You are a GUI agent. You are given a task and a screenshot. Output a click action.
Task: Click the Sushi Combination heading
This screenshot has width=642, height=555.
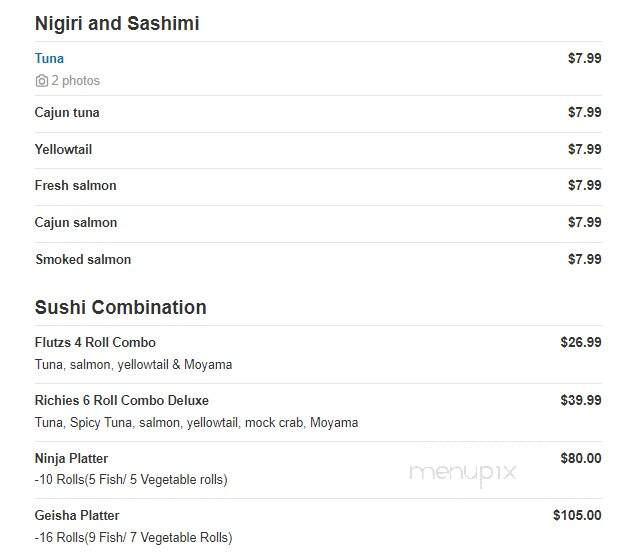pos(121,307)
